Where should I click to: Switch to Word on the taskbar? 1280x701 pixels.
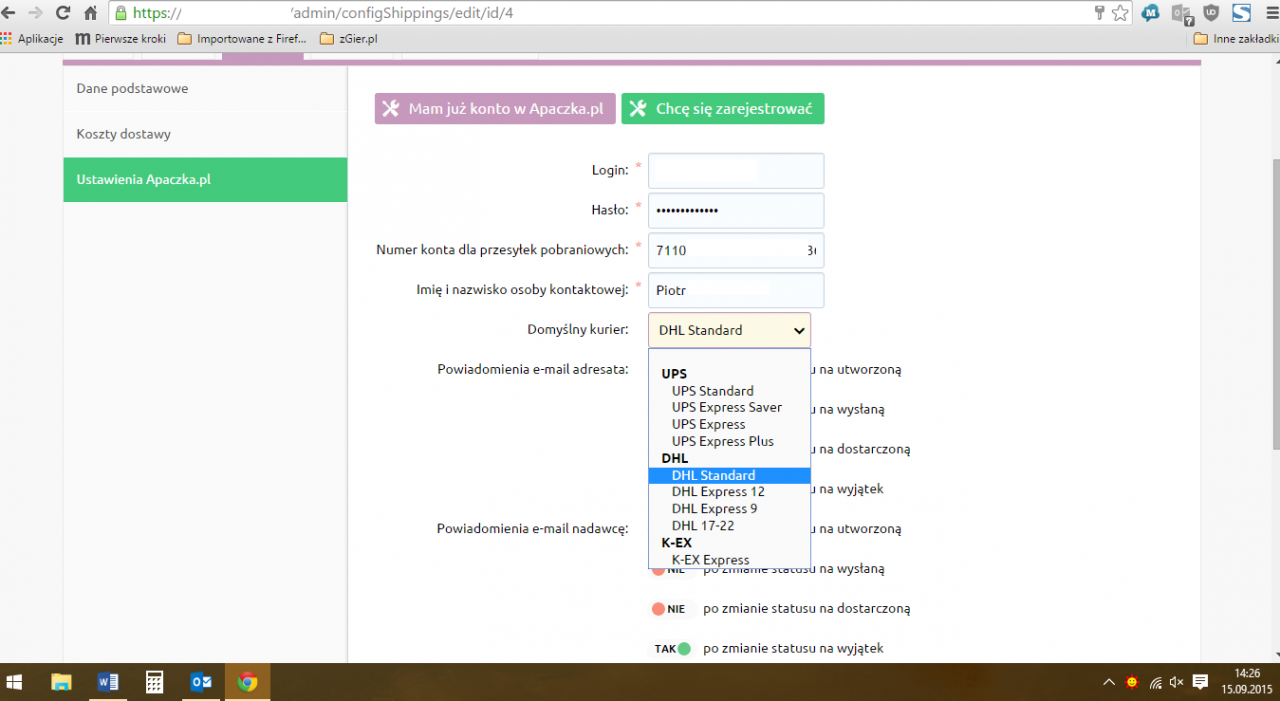tap(108, 682)
